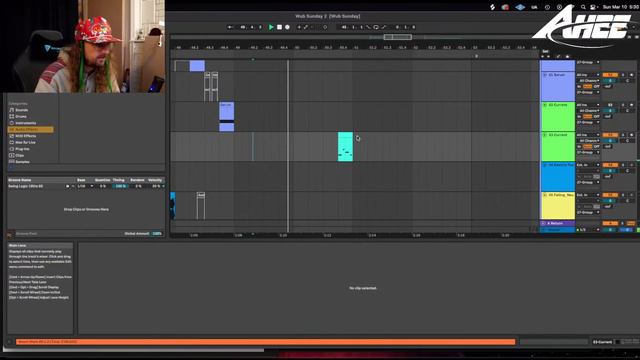Click the groove Velocity value
The height and width of the screenshot is (360, 640).
156,186
